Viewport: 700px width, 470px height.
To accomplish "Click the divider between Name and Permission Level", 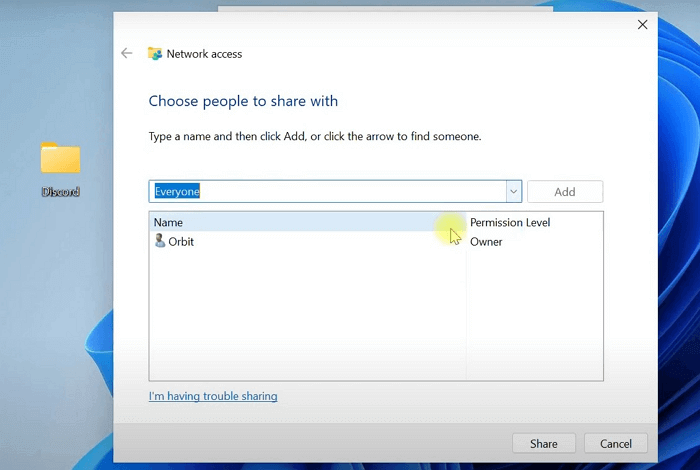I will tap(466, 222).
